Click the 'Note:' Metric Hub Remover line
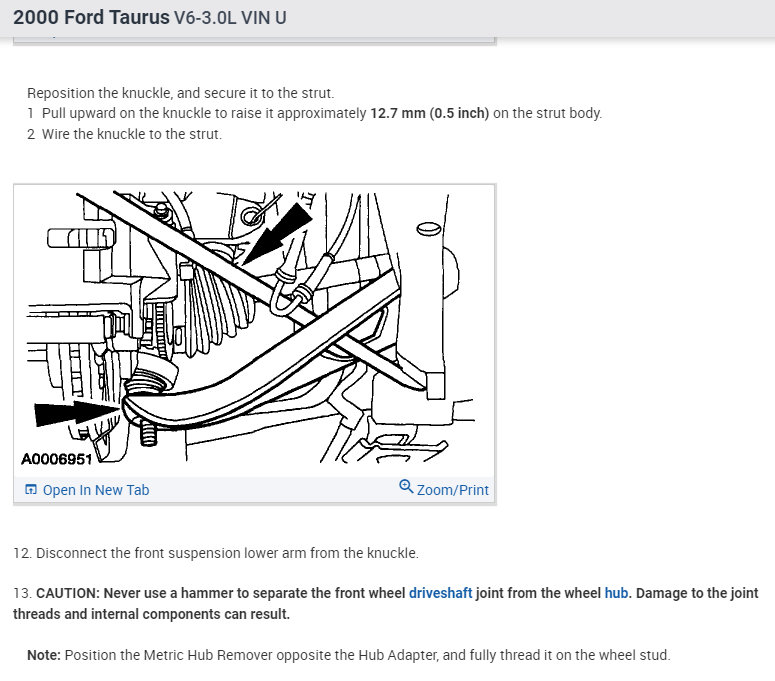 (x=348, y=655)
